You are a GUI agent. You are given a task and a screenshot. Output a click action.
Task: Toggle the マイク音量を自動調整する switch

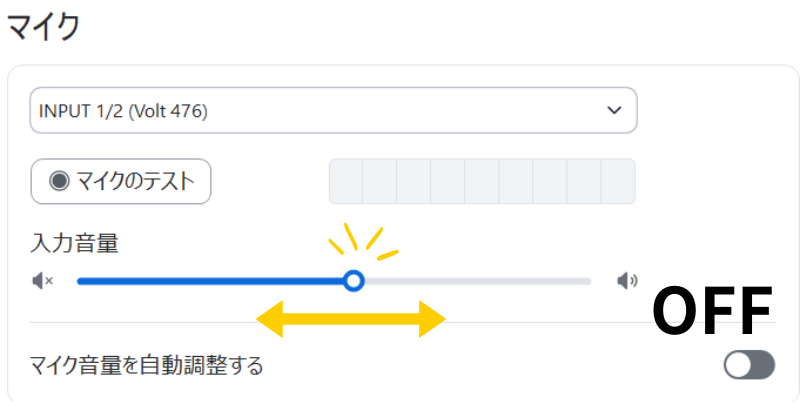pyautogui.click(x=749, y=365)
